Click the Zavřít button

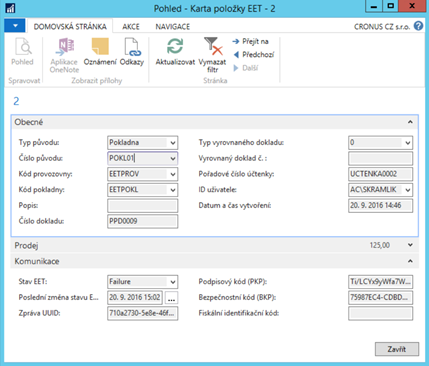click(397, 349)
